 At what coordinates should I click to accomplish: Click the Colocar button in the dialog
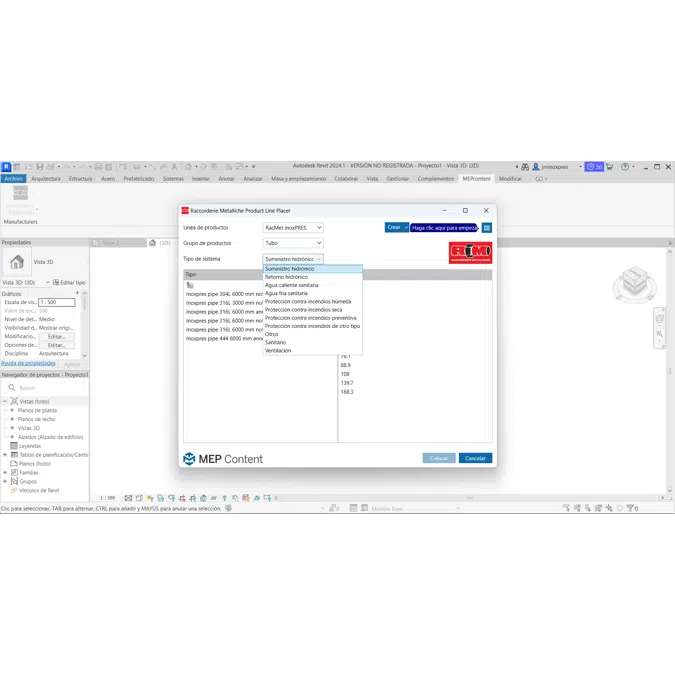[439, 458]
